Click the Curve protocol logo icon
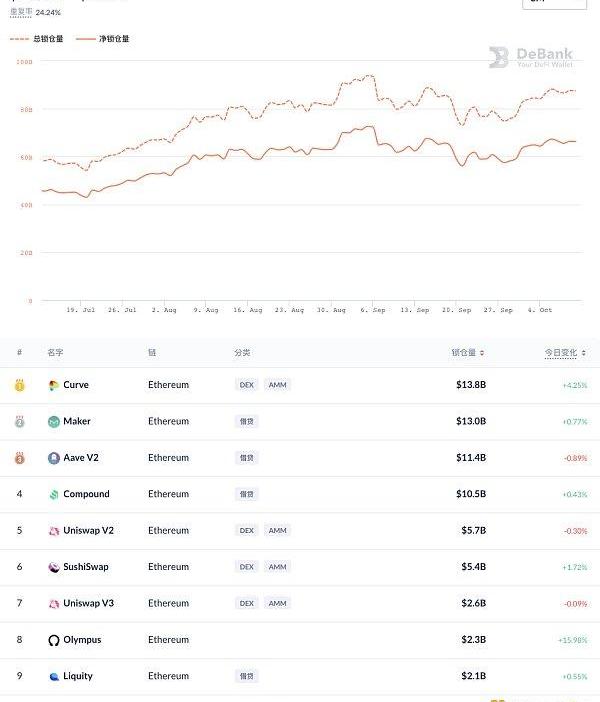600x702 pixels. [x=54, y=385]
